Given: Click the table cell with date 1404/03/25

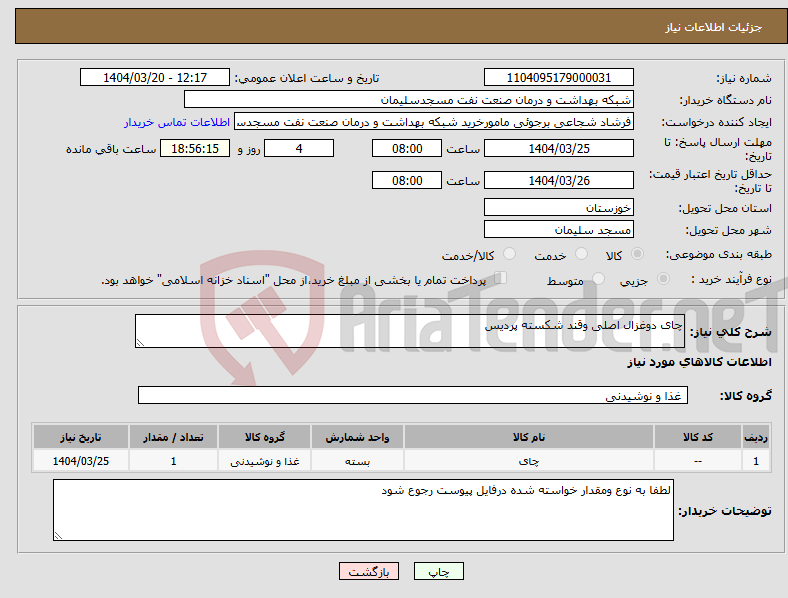Looking at the screenshot, I should tap(81, 461).
